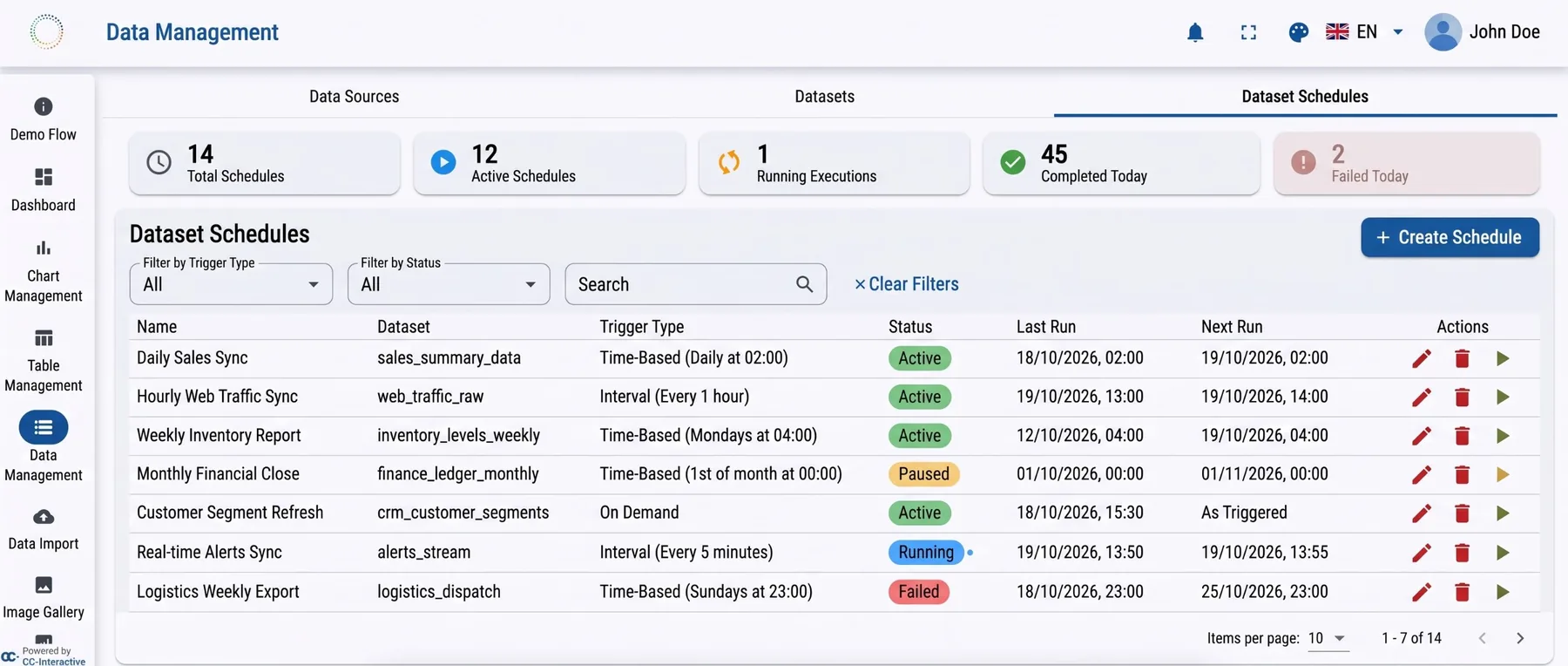Click Paused status of Monthly Financial Close

point(924,474)
